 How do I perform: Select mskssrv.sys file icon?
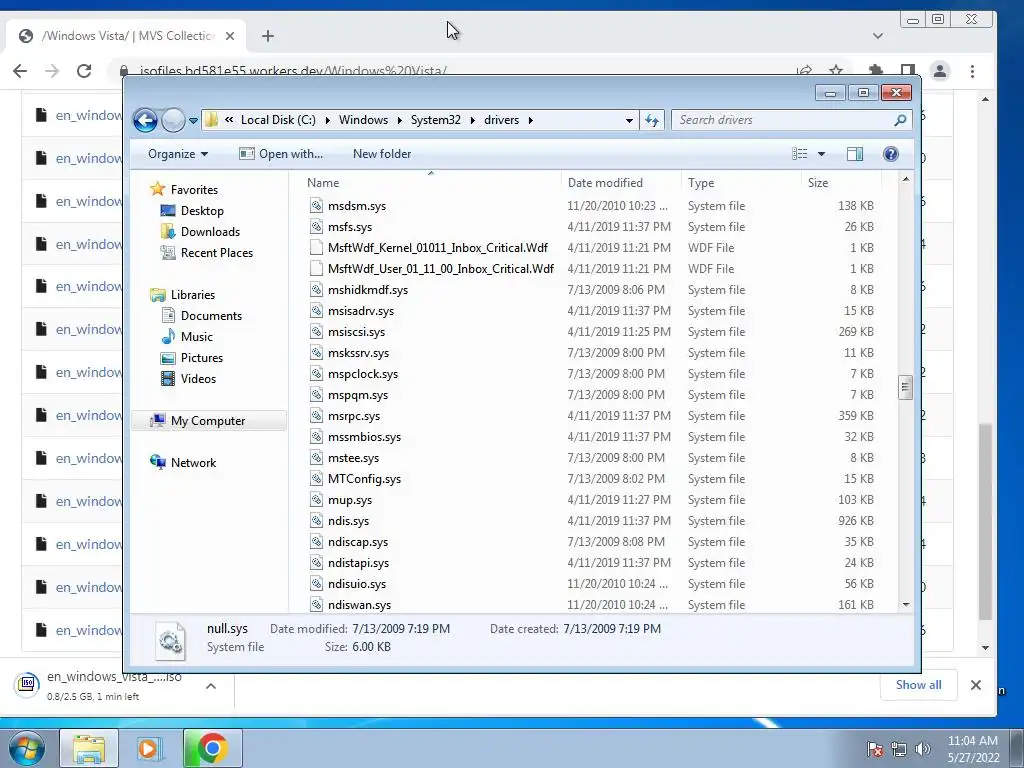(316, 353)
